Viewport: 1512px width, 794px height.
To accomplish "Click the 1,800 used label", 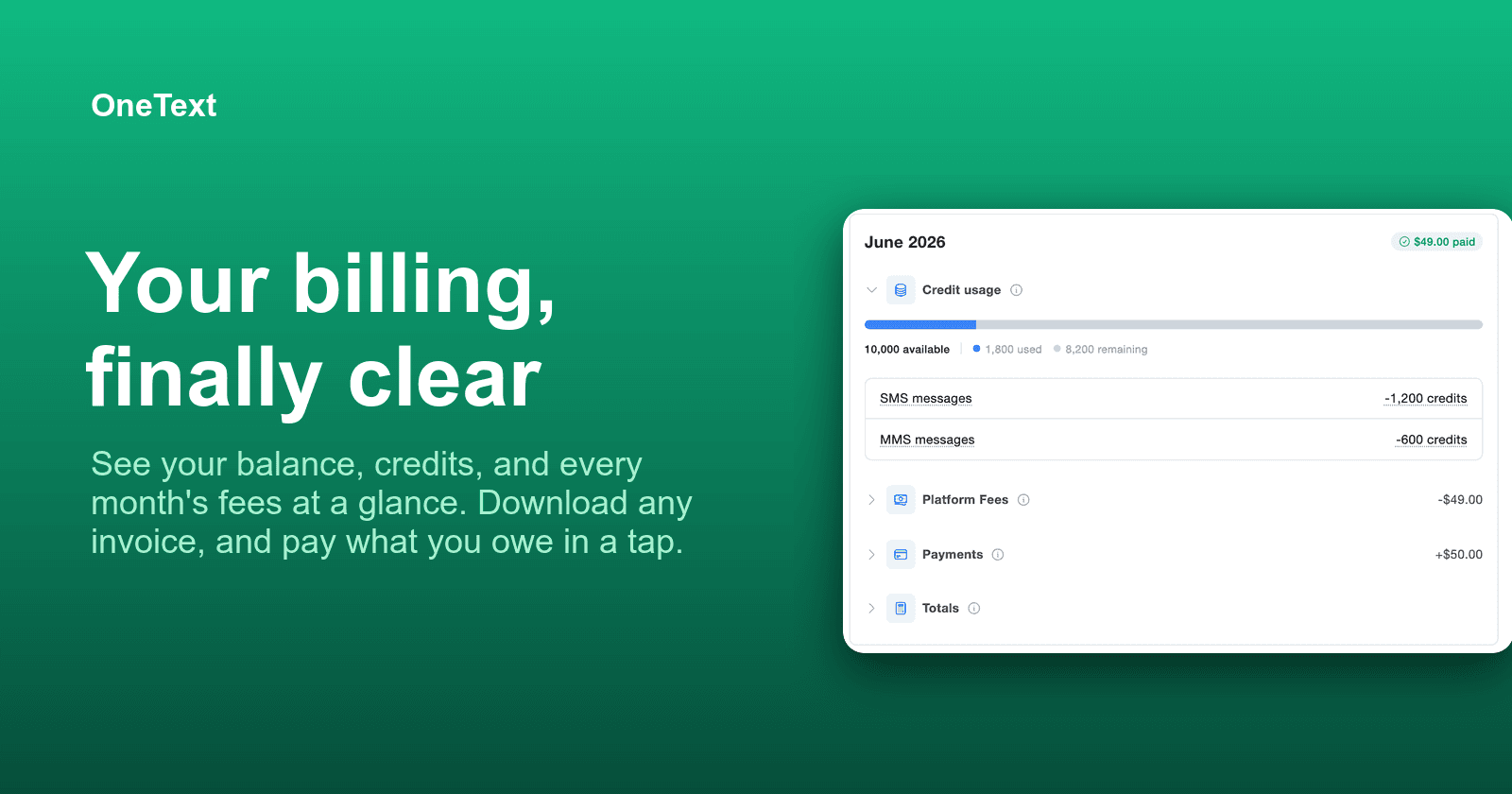I will pyautogui.click(x=1013, y=350).
